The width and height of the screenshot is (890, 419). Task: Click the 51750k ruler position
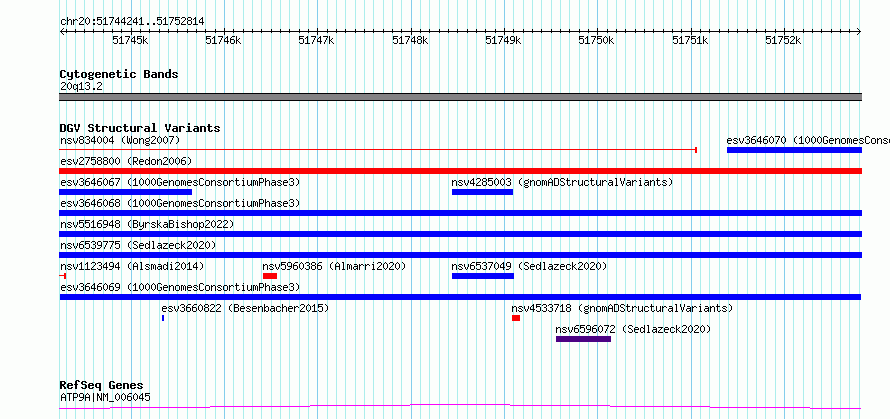click(x=597, y=40)
